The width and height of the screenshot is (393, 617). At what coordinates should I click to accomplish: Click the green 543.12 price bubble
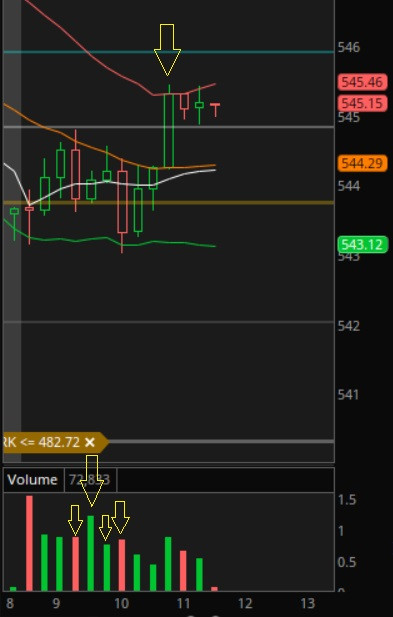[362, 245]
